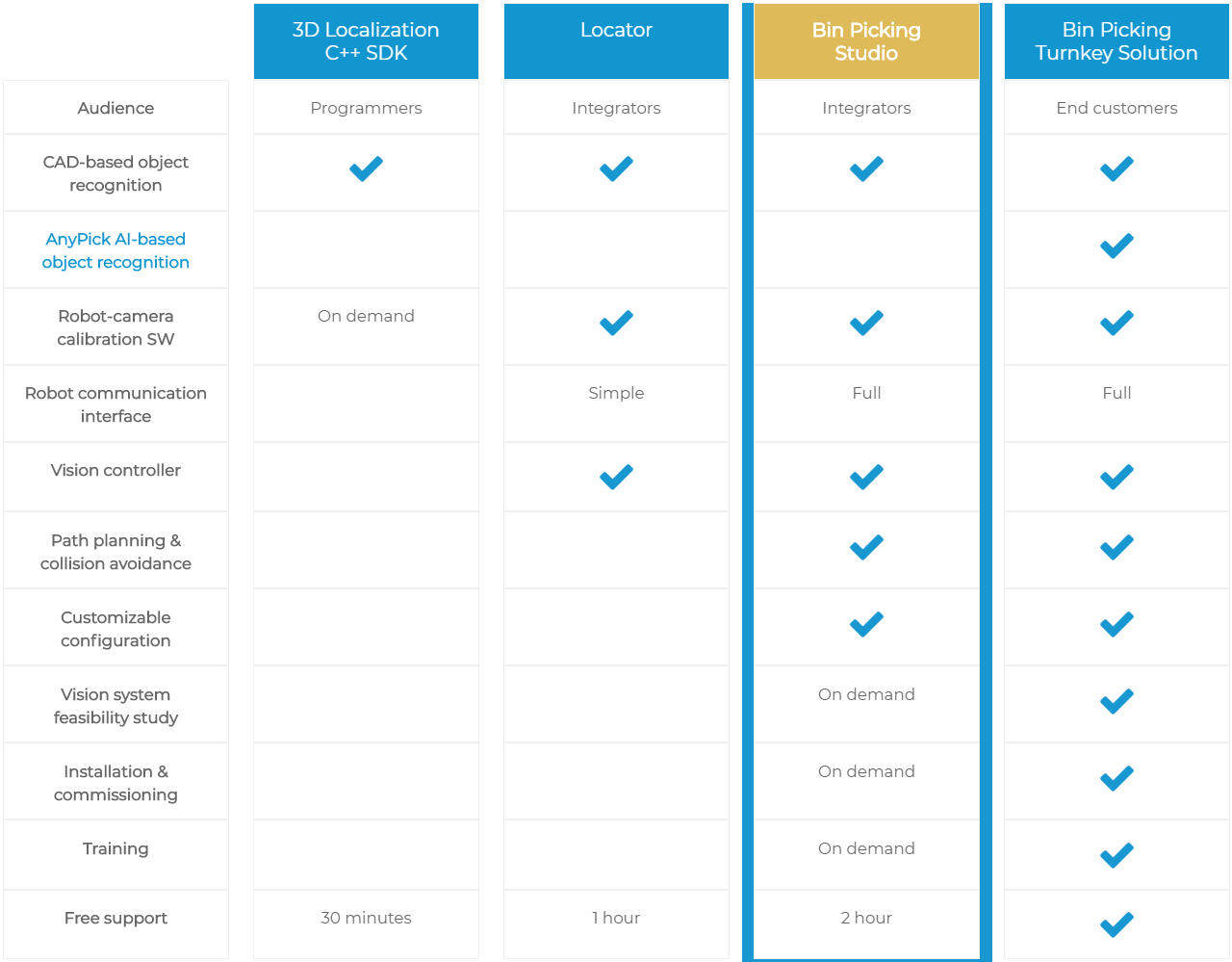
Task: Click 'On demand' in the SDK calibration cell
Action: (366, 316)
